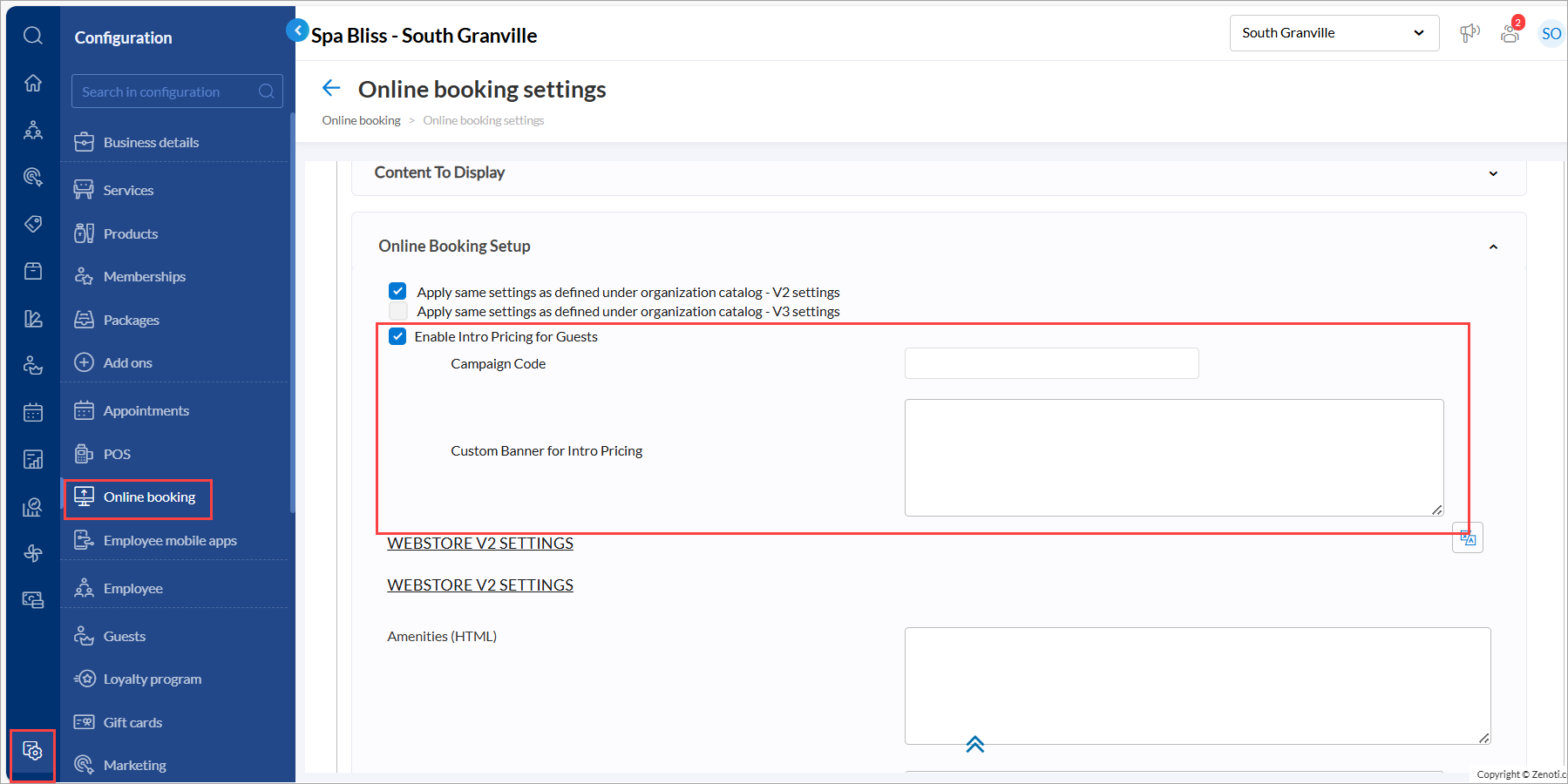Open notifications icon with badge 2
The width and height of the screenshot is (1568, 784).
point(1511,31)
